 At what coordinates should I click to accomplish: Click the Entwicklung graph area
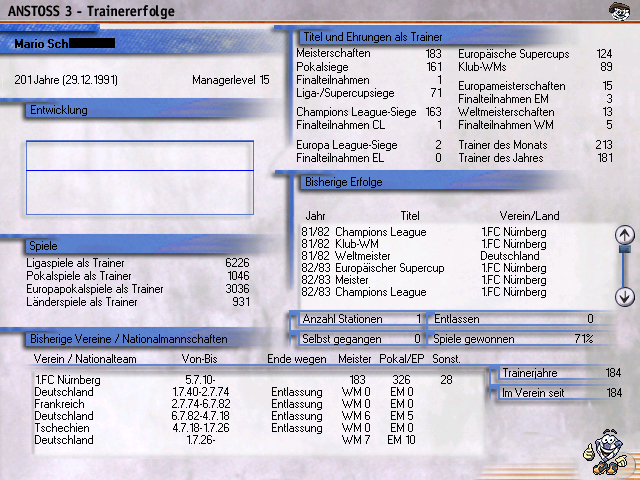(x=139, y=171)
